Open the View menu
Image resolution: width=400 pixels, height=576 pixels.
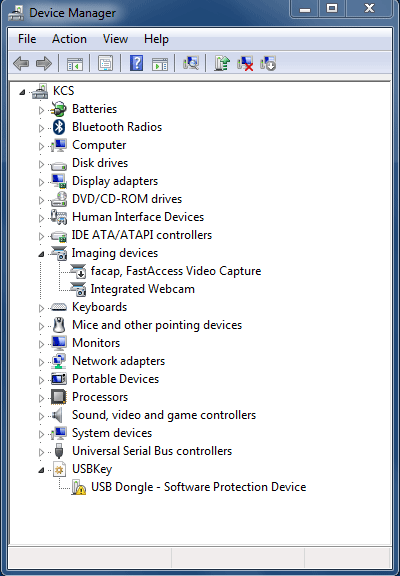coord(115,39)
